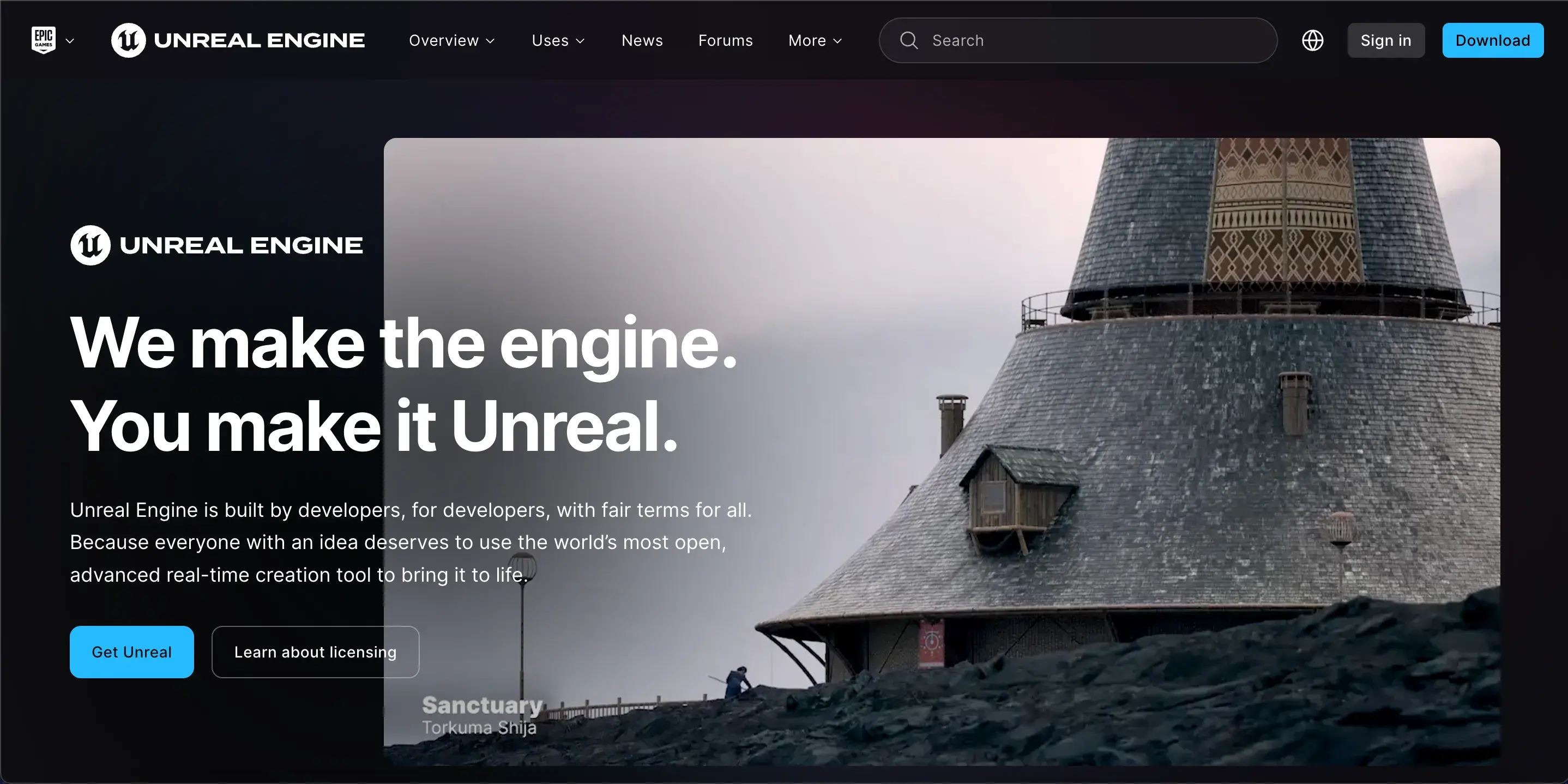Screen dimensions: 1568x784
Task: Click the search magnifier icon
Action: click(x=908, y=40)
